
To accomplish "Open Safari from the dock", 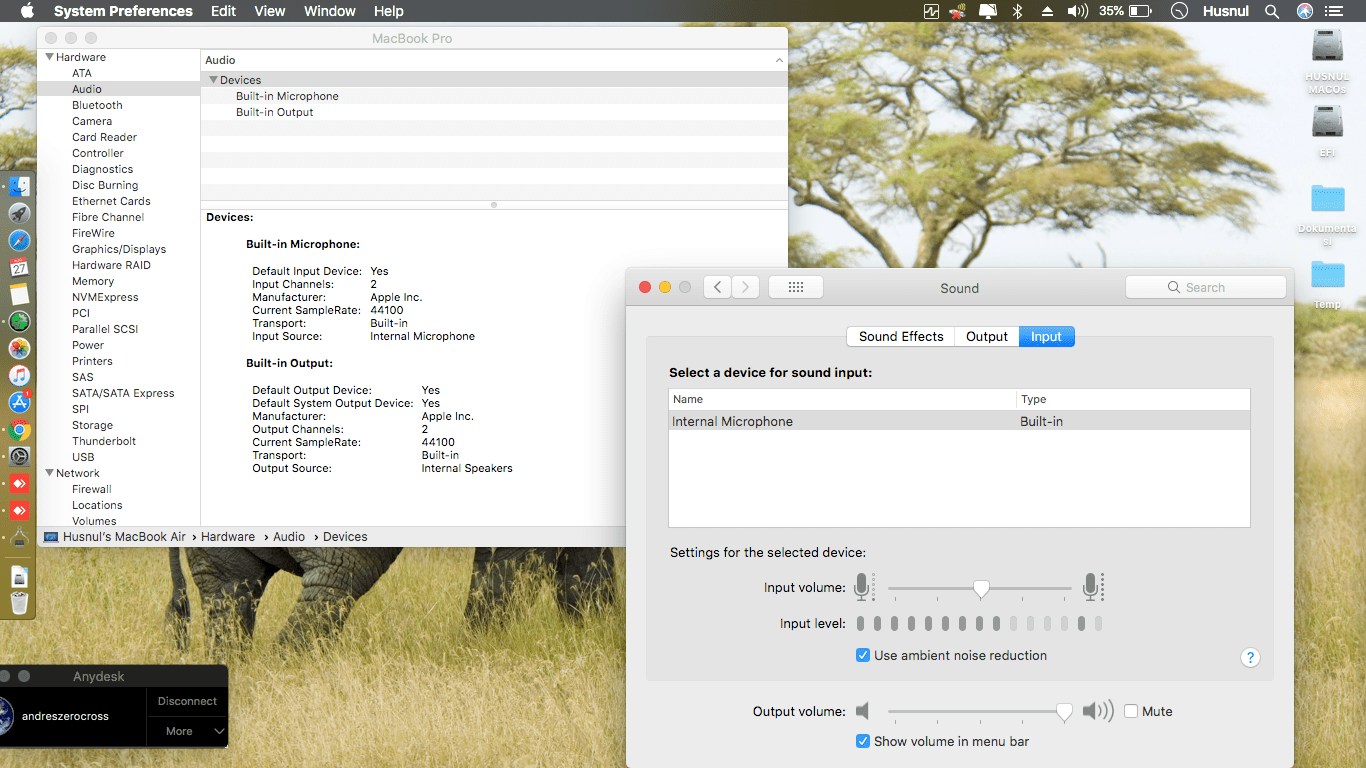I will click(x=19, y=241).
